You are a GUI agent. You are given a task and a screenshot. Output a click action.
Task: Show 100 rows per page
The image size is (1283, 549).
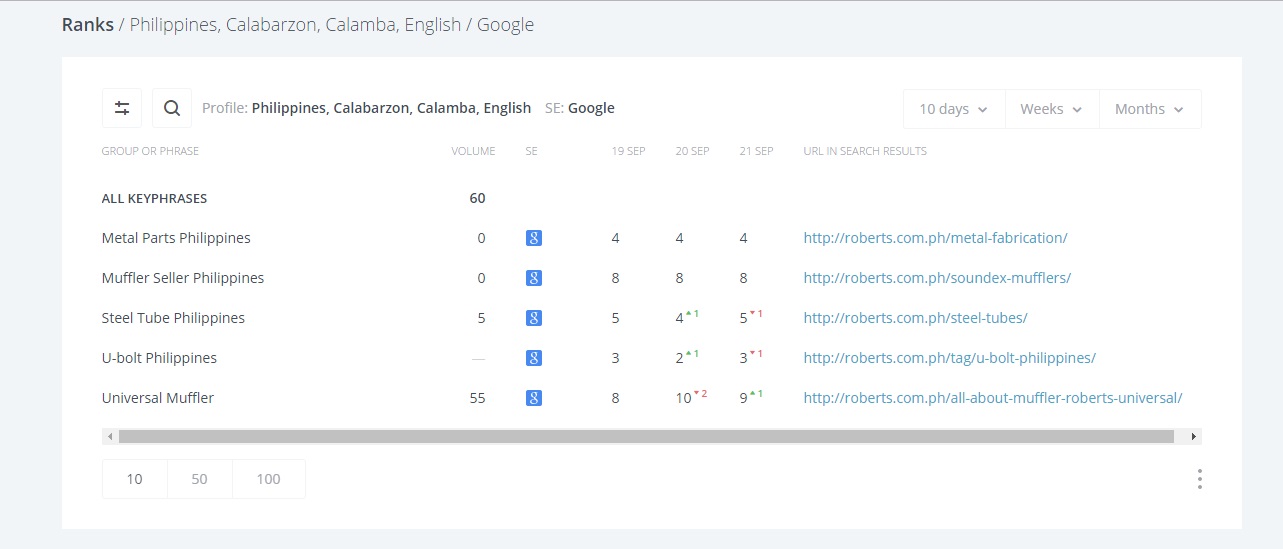click(x=268, y=479)
